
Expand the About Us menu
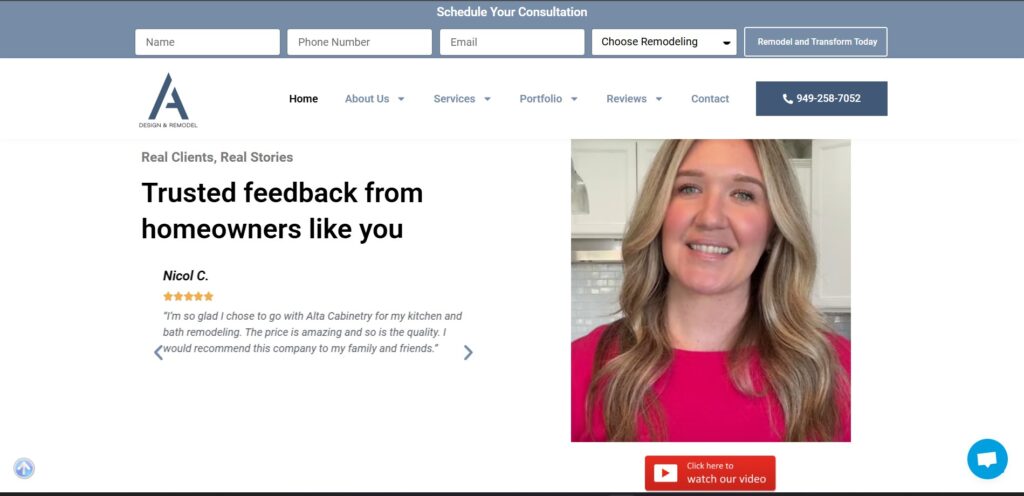pos(374,99)
